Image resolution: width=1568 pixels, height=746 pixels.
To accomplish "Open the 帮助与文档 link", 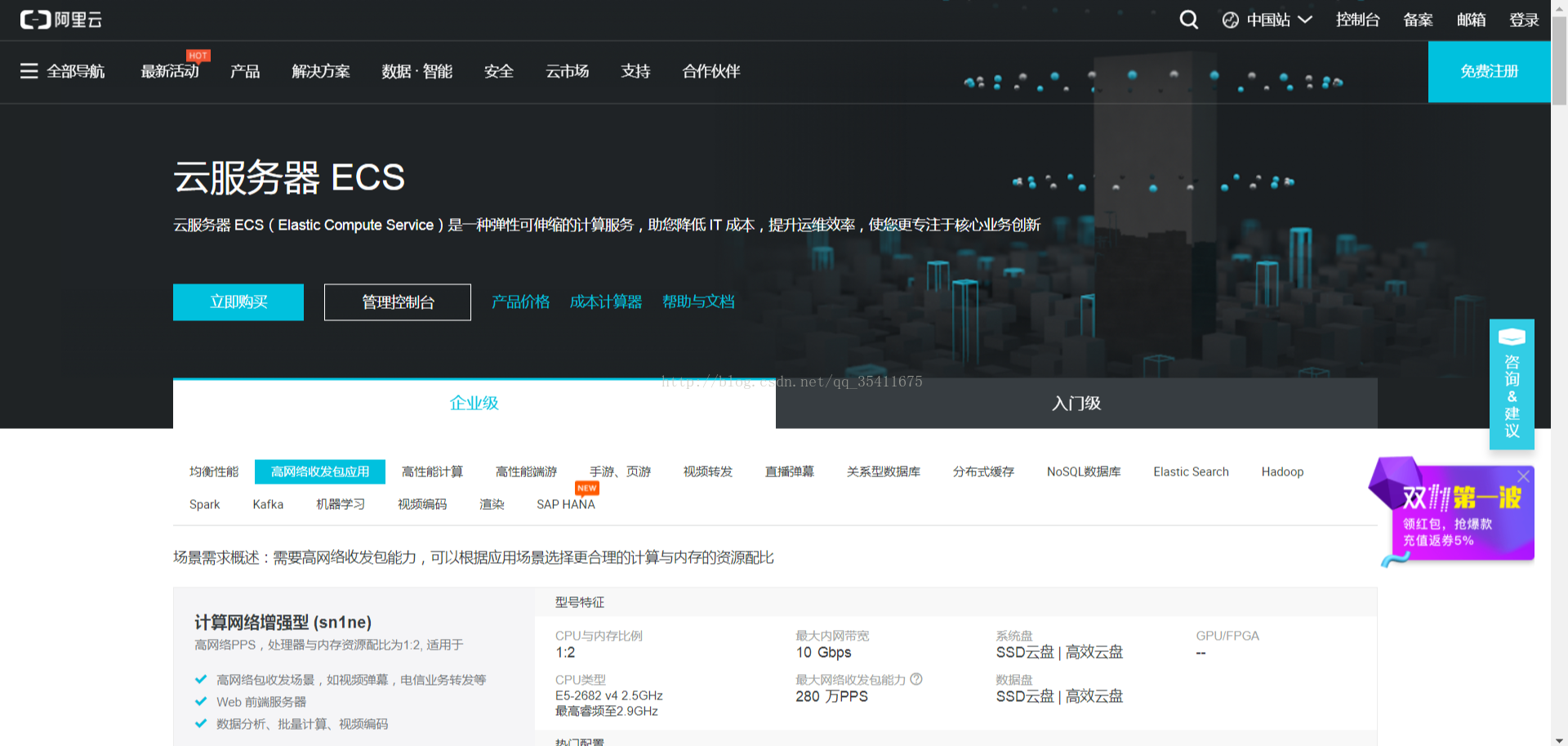I will (x=698, y=302).
